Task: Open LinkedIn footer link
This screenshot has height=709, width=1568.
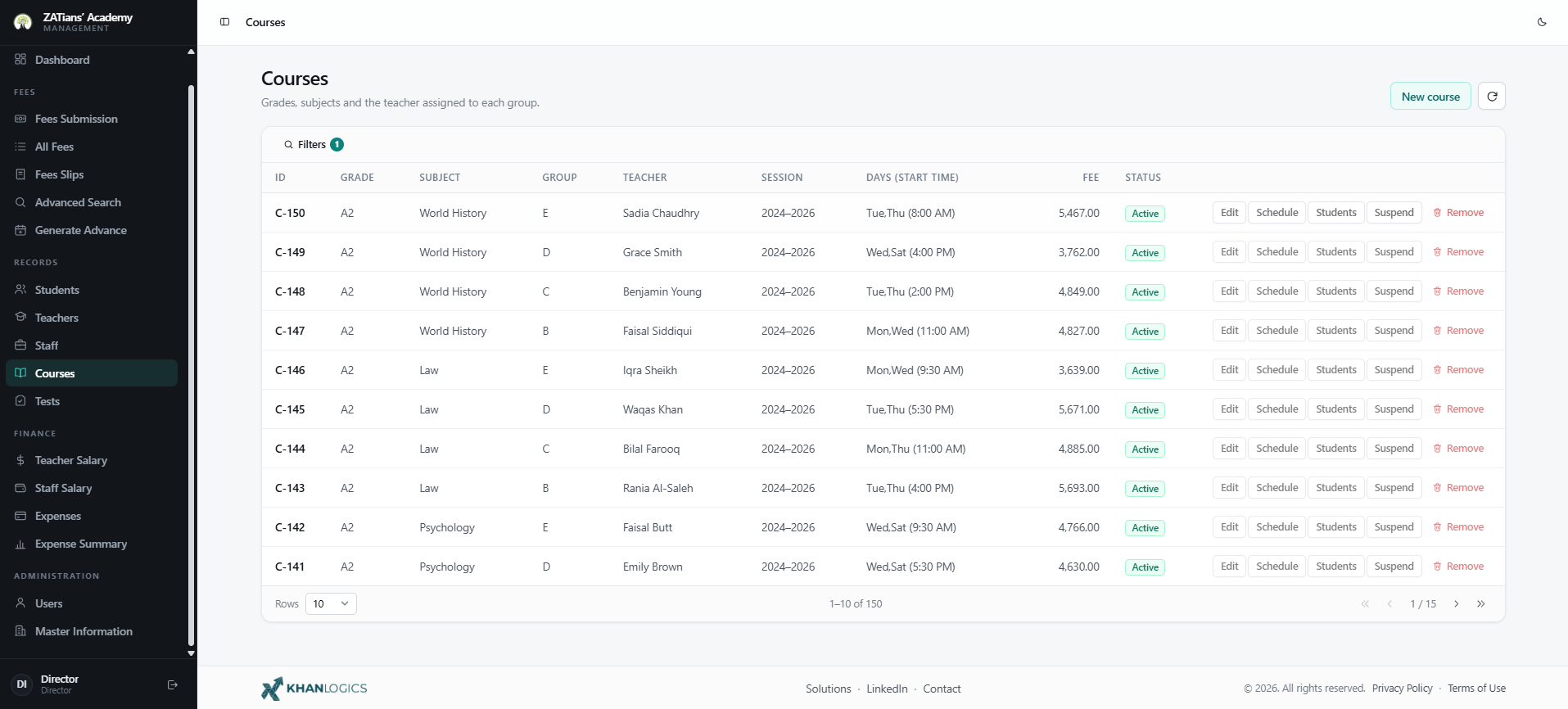Action: click(x=887, y=689)
